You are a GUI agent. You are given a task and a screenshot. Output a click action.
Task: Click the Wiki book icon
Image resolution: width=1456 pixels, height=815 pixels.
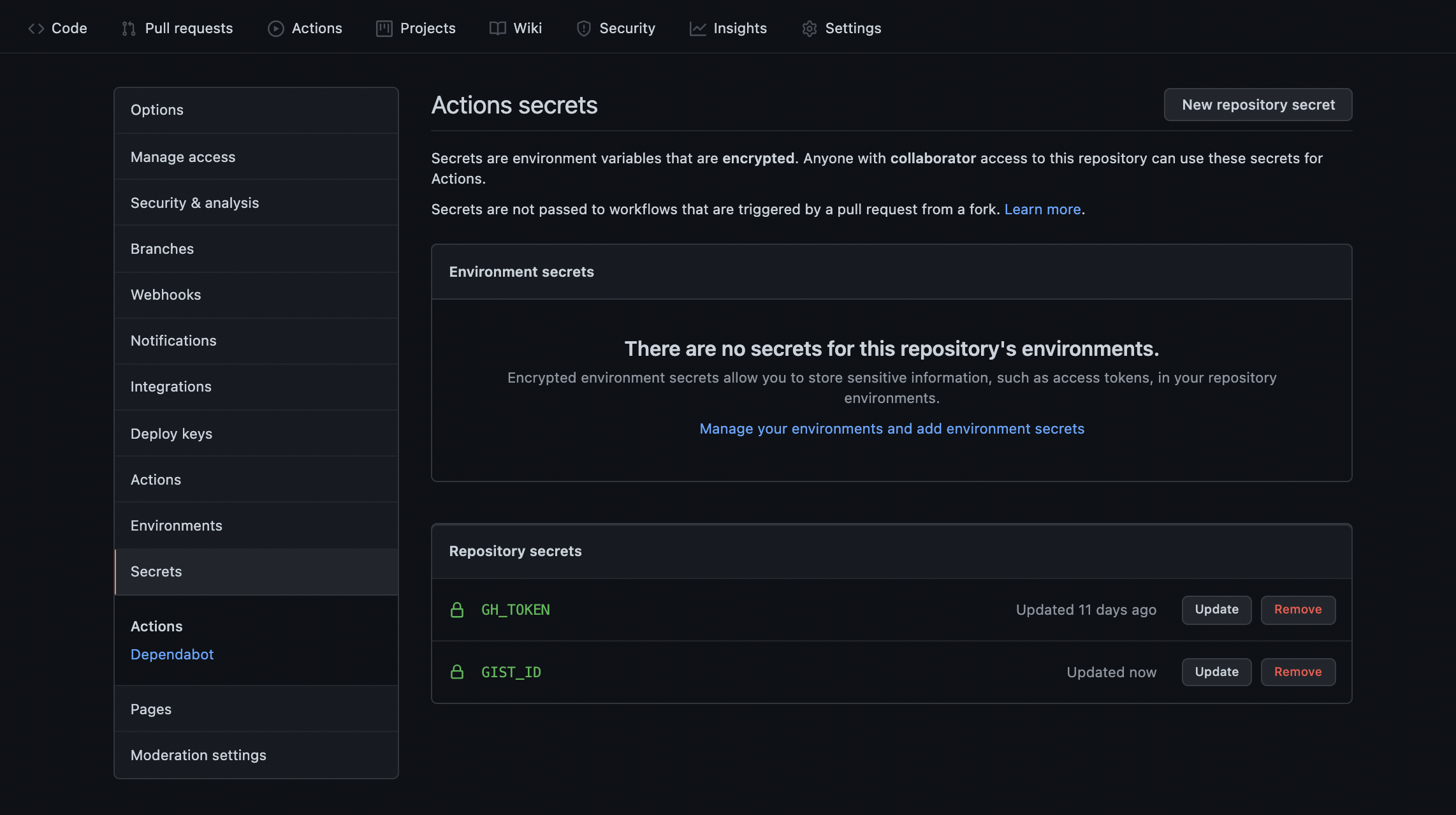(x=497, y=29)
